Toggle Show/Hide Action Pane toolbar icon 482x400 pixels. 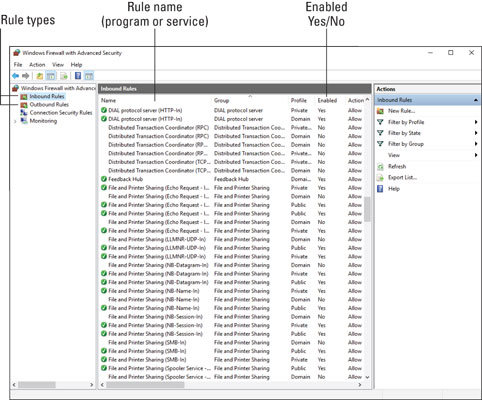pos(89,76)
